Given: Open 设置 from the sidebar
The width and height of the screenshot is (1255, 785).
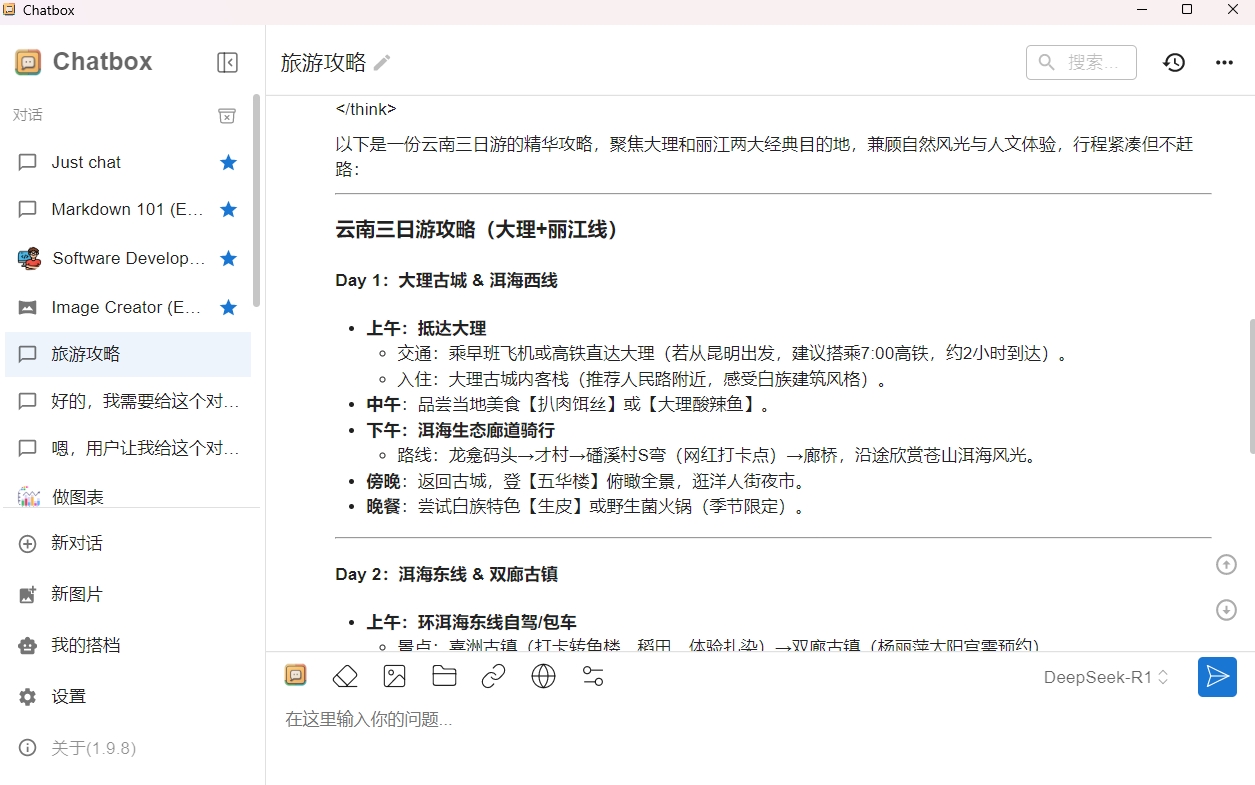Looking at the screenshot, I should 68,696.
